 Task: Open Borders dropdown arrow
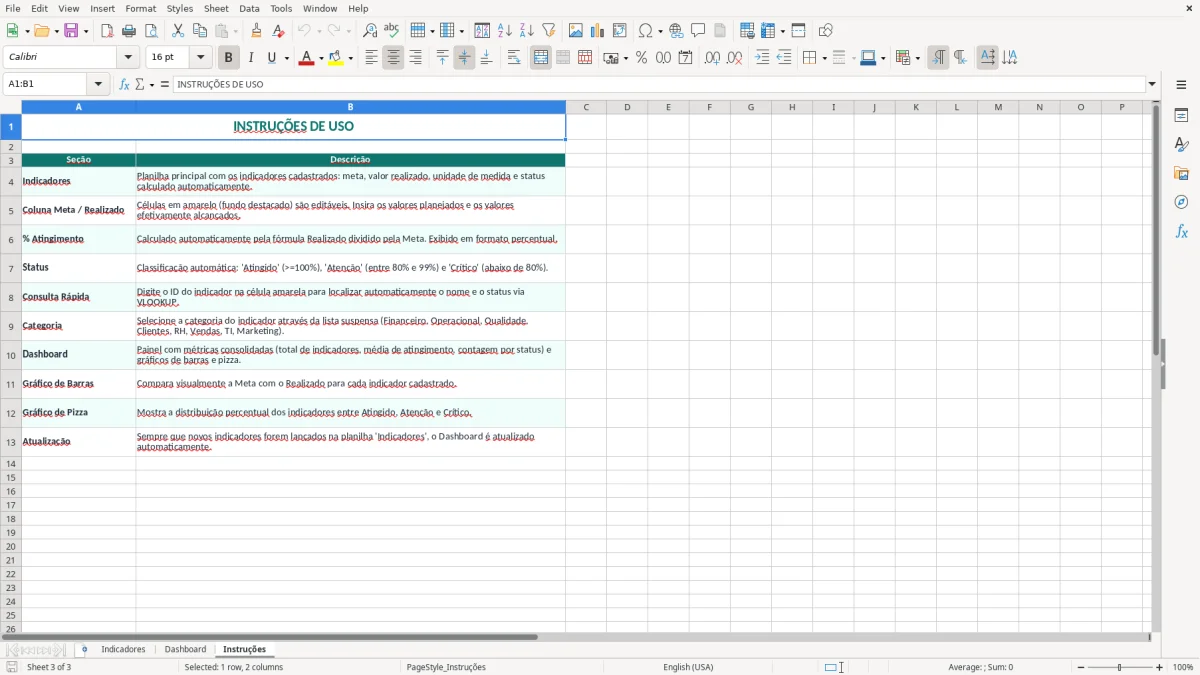tap(824, 58)
